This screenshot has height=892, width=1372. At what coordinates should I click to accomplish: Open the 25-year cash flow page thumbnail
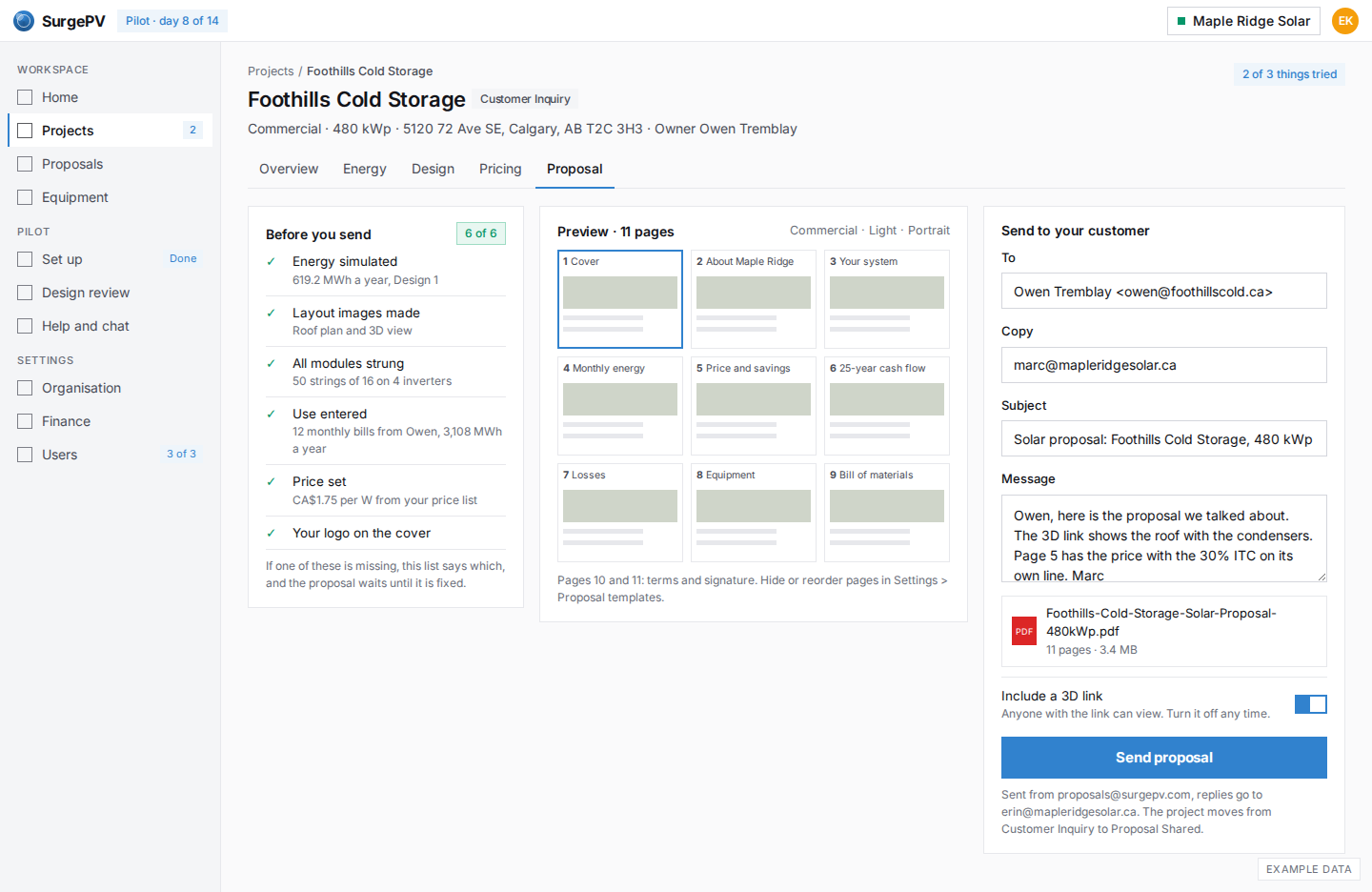pyautogui.click(x=887, y=406)
